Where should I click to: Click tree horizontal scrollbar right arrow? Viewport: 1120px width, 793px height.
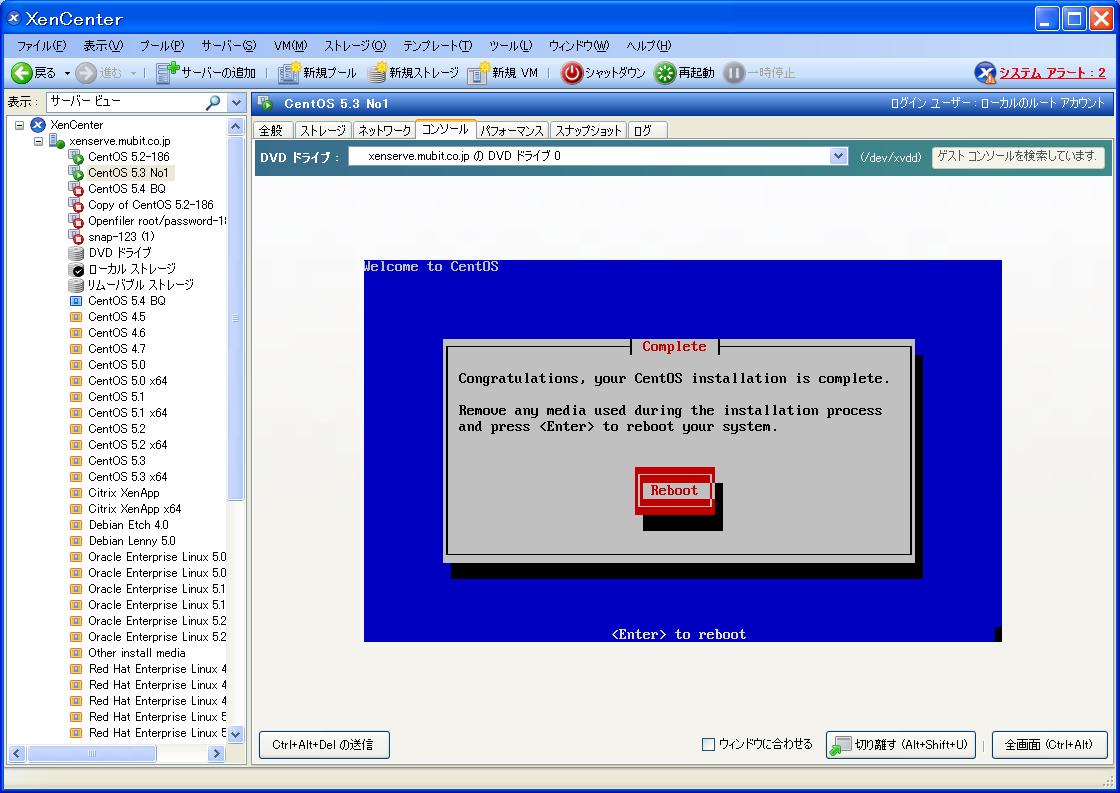pyautogui.click(x=216, y=753)
